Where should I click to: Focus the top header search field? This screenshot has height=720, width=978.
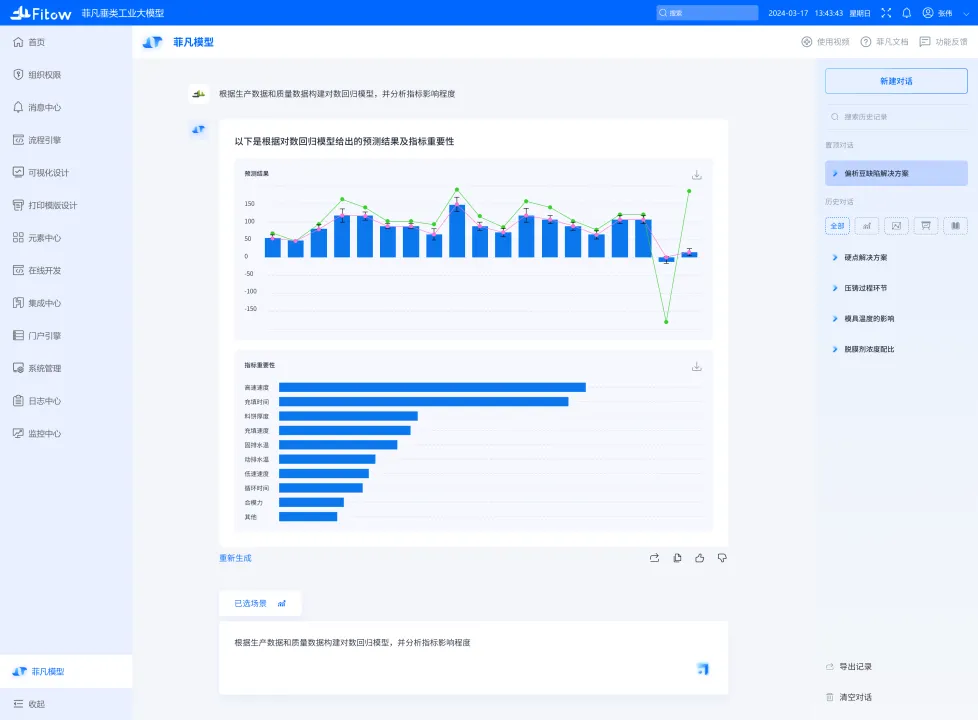pyautogui.click(x=707, y=12)
